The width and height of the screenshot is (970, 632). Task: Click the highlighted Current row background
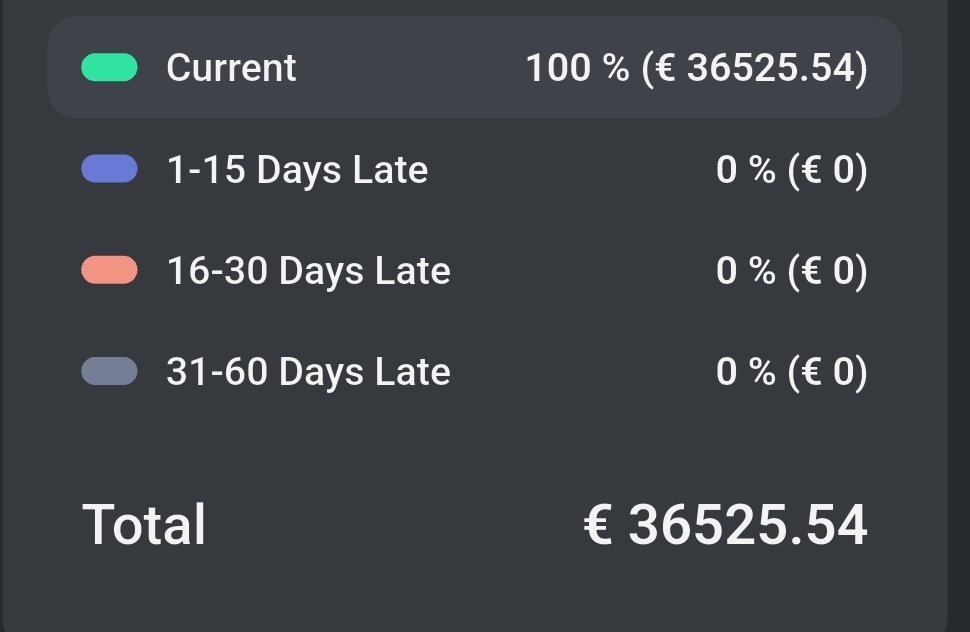474,67
